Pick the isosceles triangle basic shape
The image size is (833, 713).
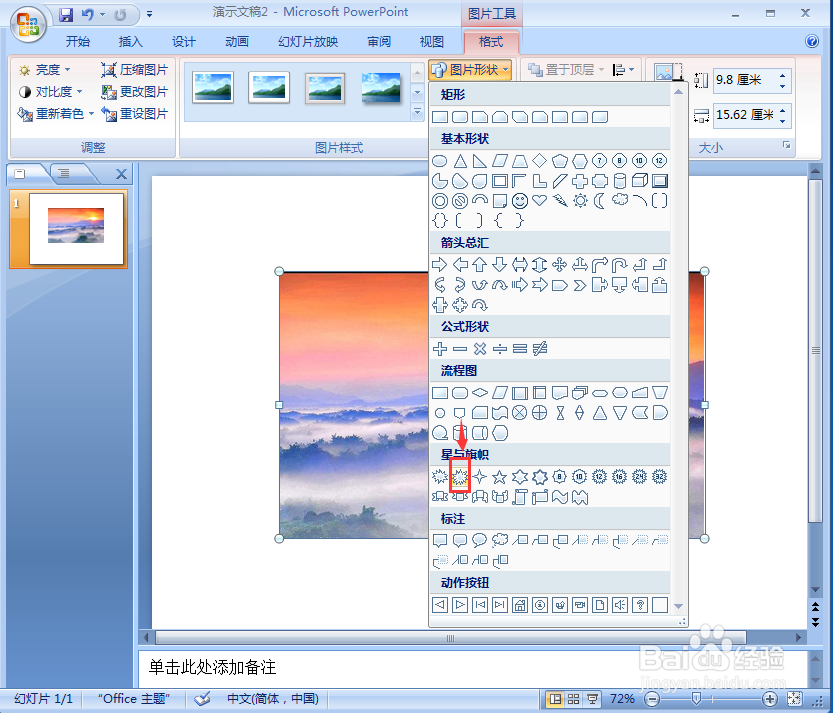pyautogui.click(x=460, y=161)
